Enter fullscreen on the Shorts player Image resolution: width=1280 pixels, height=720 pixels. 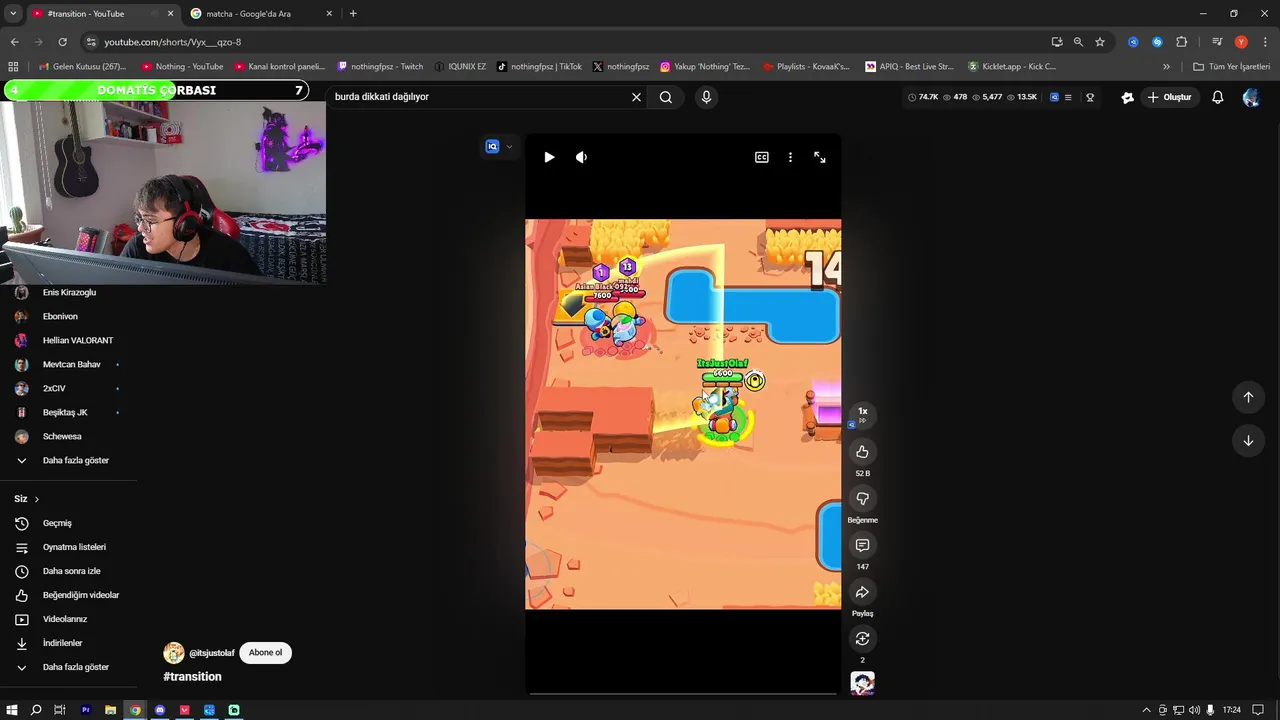point(820,157)
